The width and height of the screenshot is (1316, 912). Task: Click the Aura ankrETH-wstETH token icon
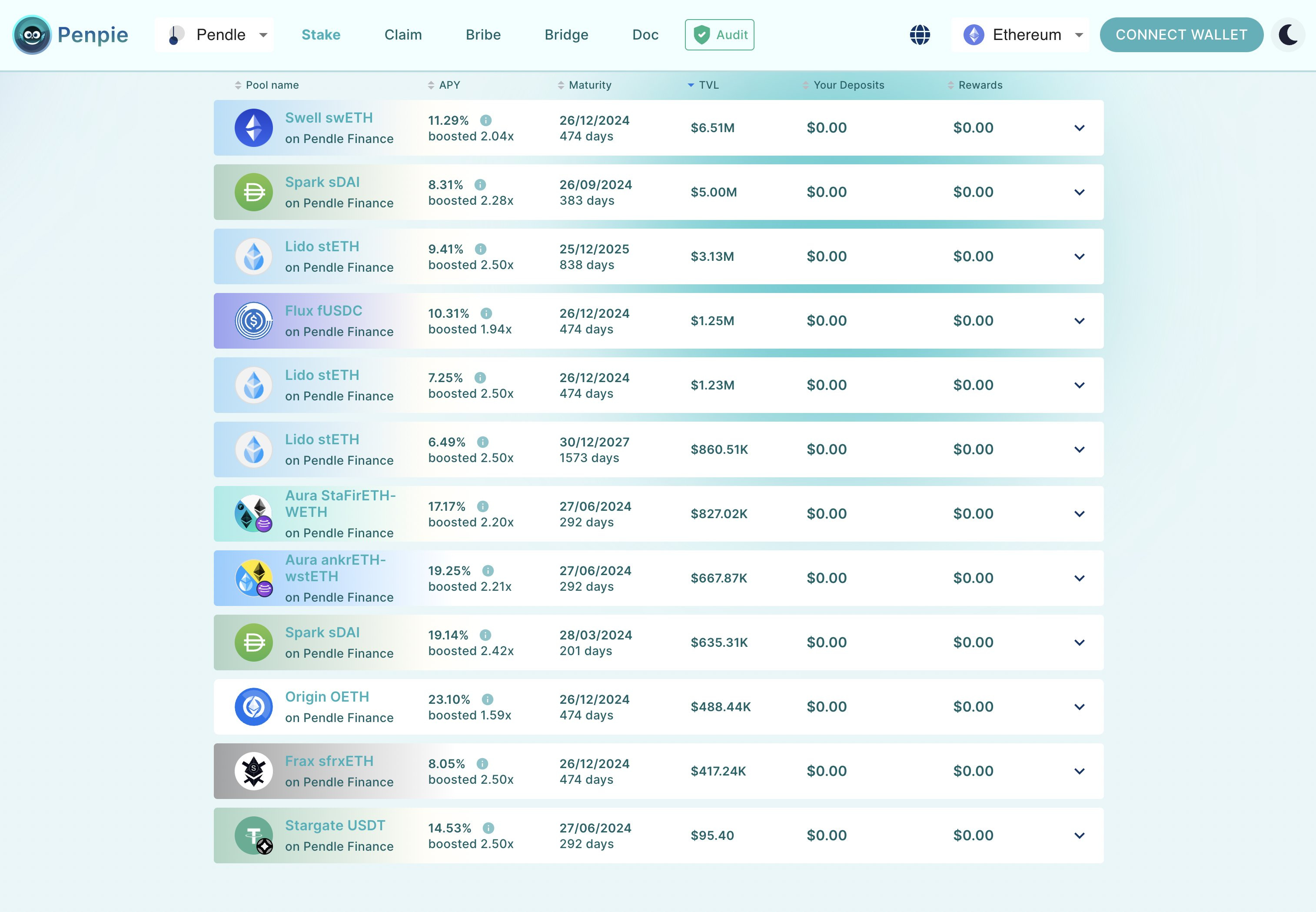pyautogui.click(x=254, y=578)
